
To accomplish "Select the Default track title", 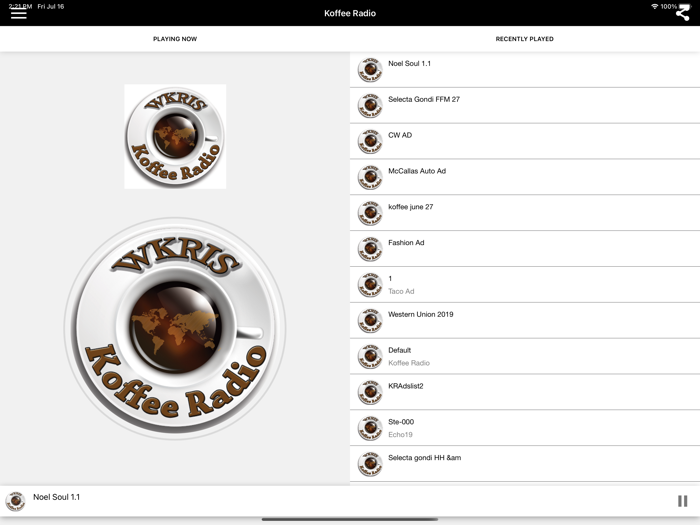I will pyautogui.click(x=400, y=350).
